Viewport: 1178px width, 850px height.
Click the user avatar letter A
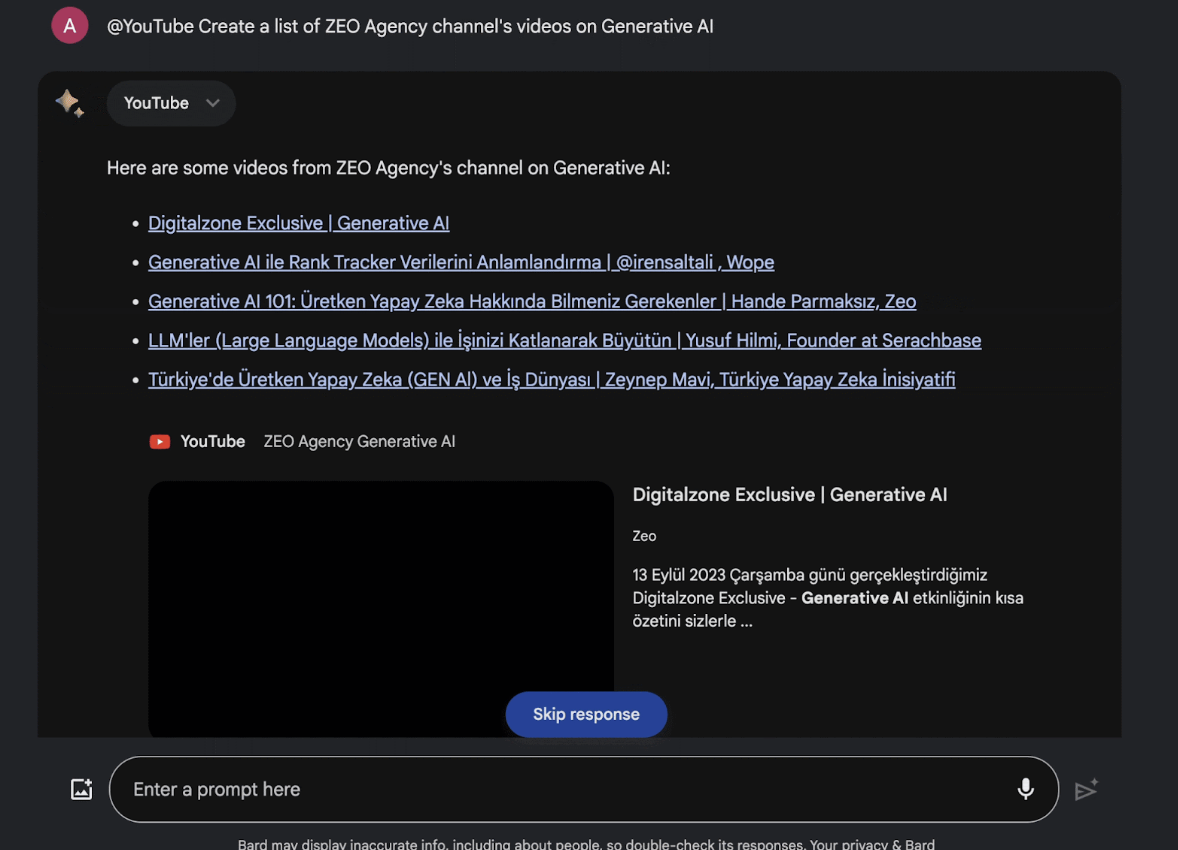(70, 26)
